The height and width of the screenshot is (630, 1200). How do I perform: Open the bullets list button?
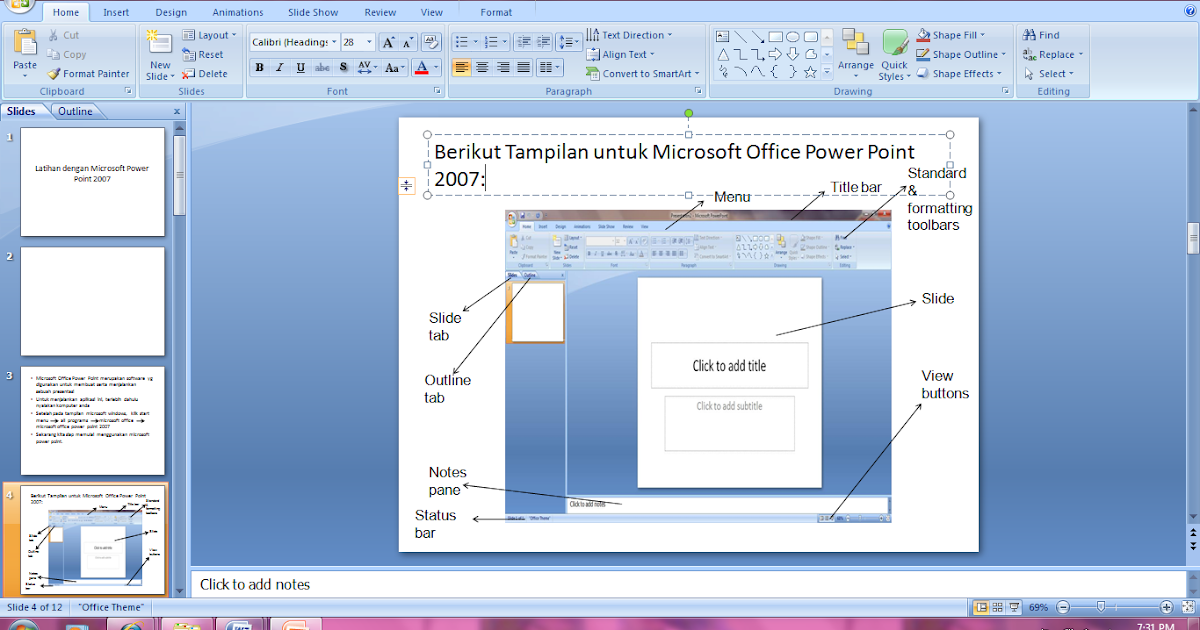[x=468, y=42]
